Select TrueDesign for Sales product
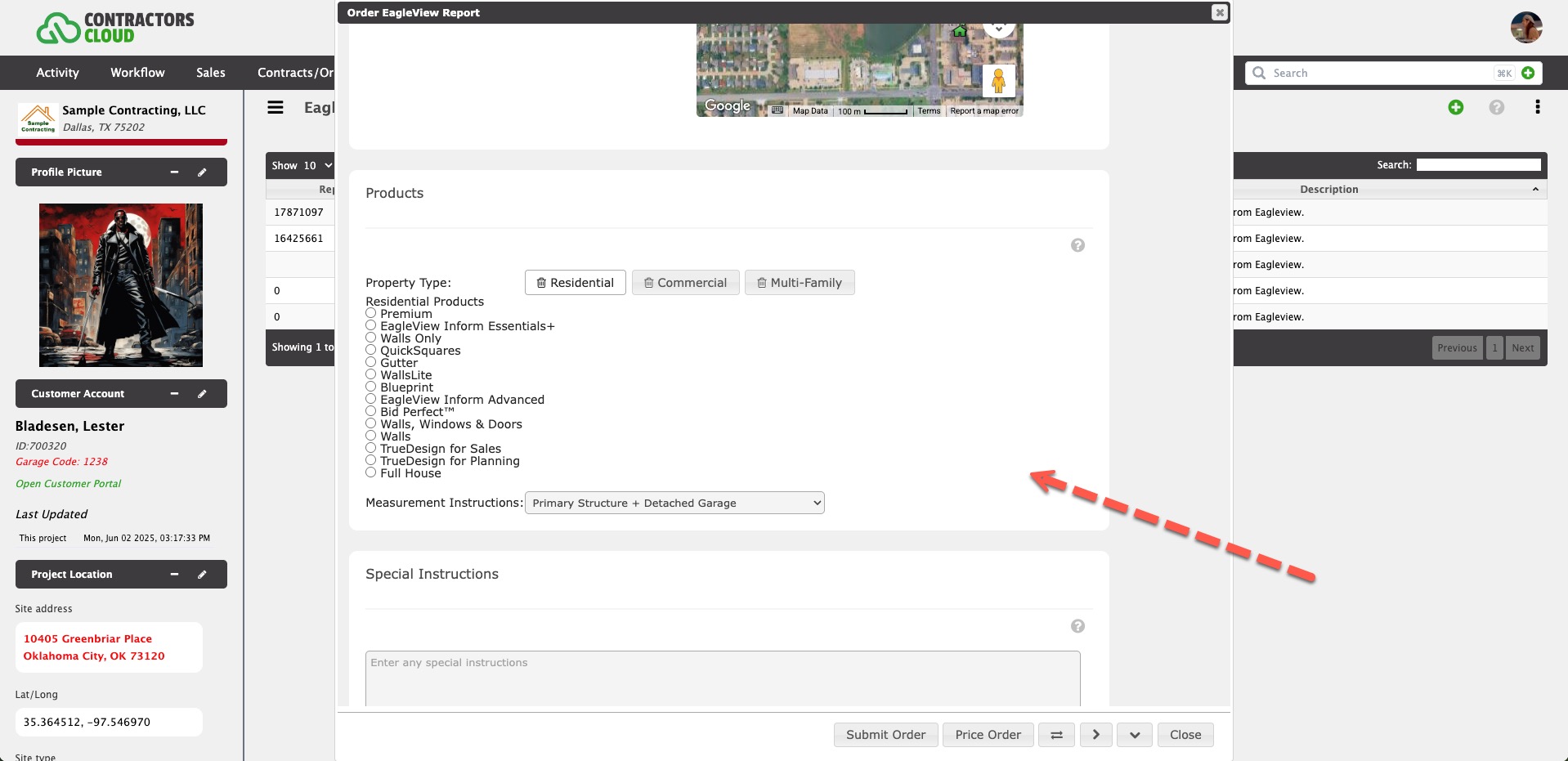 (370, 448)
